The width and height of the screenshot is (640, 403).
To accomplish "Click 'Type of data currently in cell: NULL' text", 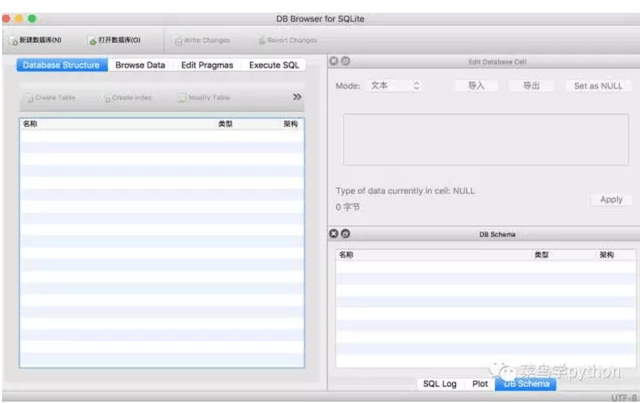I will tap(405, 191).
